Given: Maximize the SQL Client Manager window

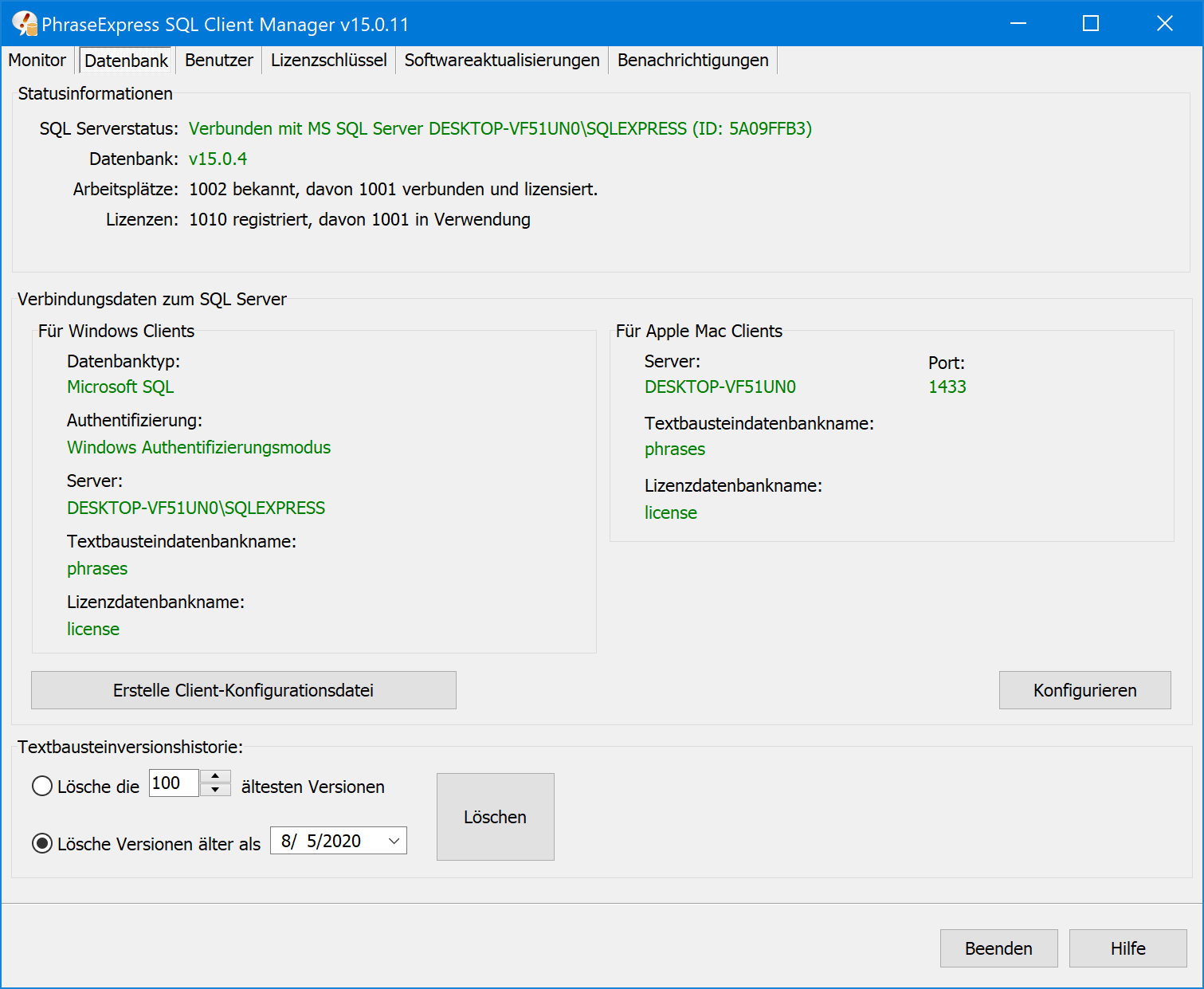Looking at the screenshot, I should [x=1091, y=24].
